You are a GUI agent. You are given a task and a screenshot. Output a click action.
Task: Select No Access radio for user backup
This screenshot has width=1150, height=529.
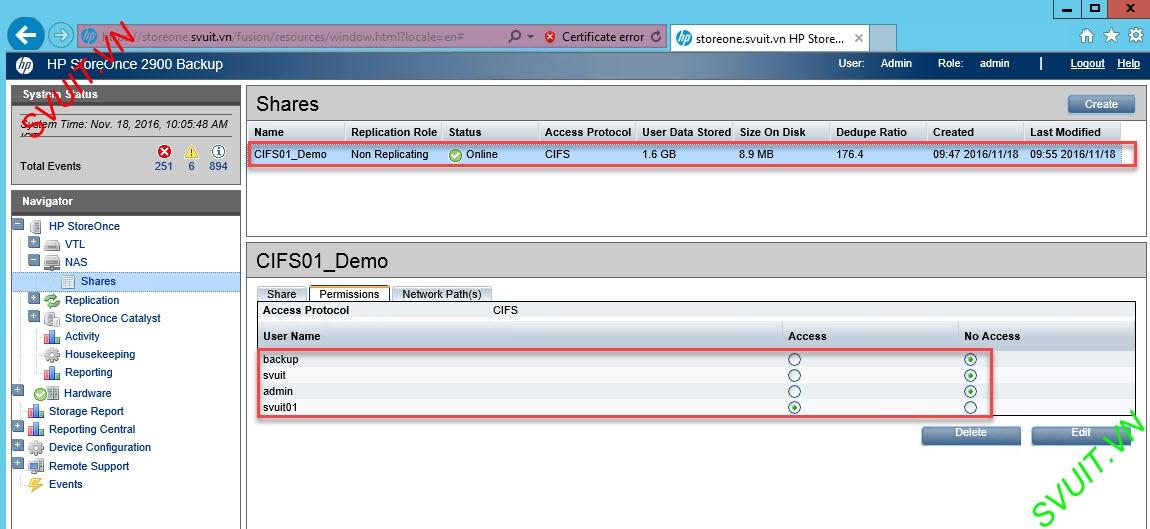[x=970, y=360]
